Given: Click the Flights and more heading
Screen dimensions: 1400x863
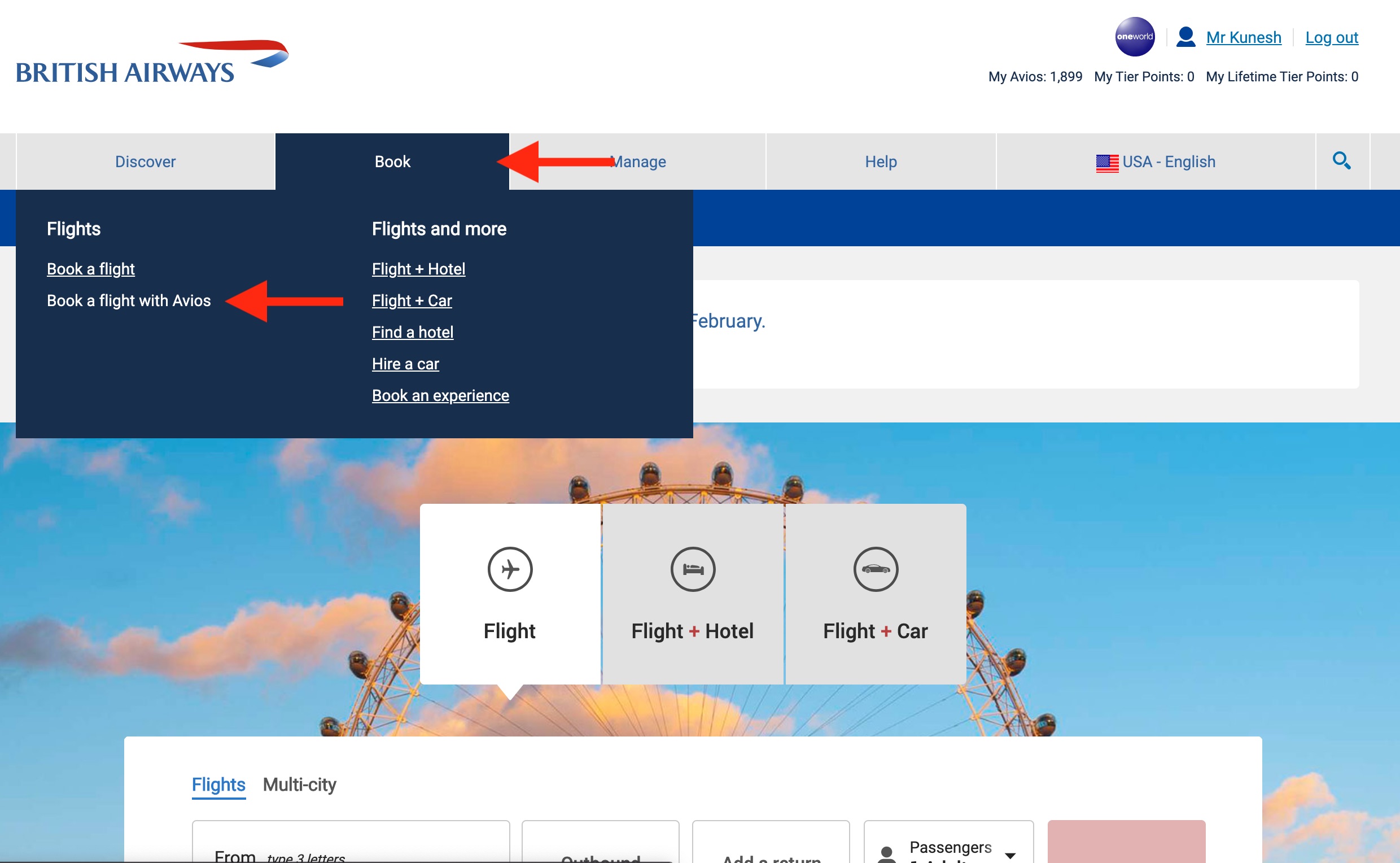Looking at the screenshot, I should click(x=439, y=229).
